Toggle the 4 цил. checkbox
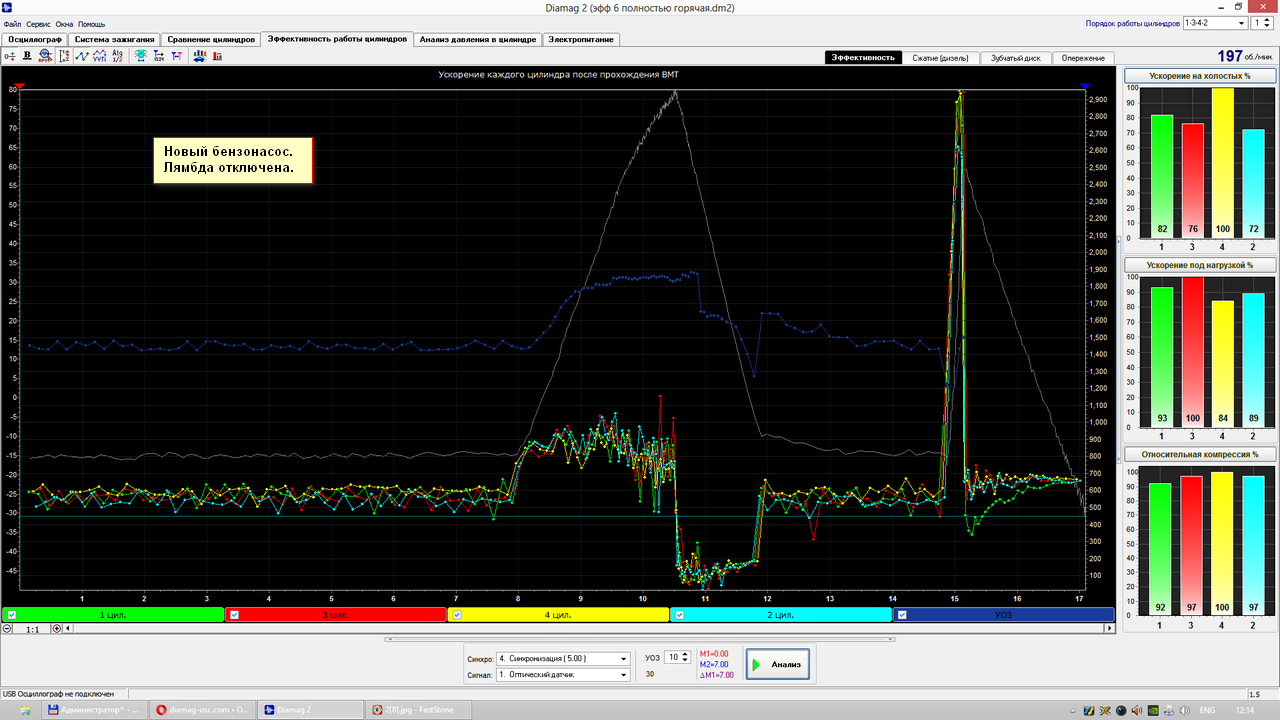1280x720 pixels. [457, 615]
